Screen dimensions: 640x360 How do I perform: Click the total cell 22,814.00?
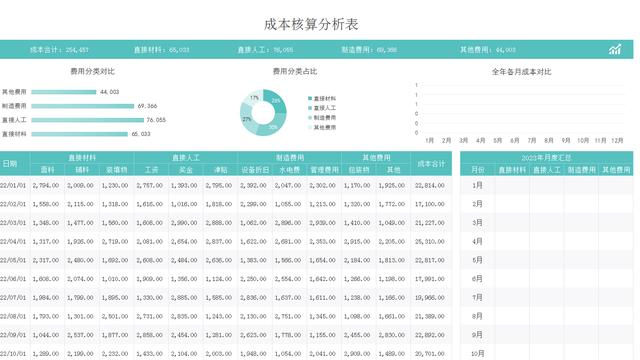(x=430, y=185)
